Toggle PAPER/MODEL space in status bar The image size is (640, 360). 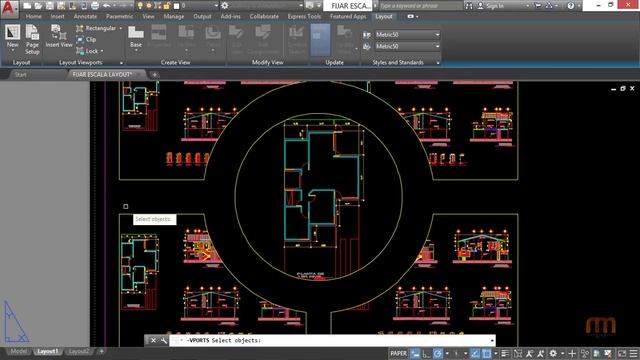coord(399,353)
